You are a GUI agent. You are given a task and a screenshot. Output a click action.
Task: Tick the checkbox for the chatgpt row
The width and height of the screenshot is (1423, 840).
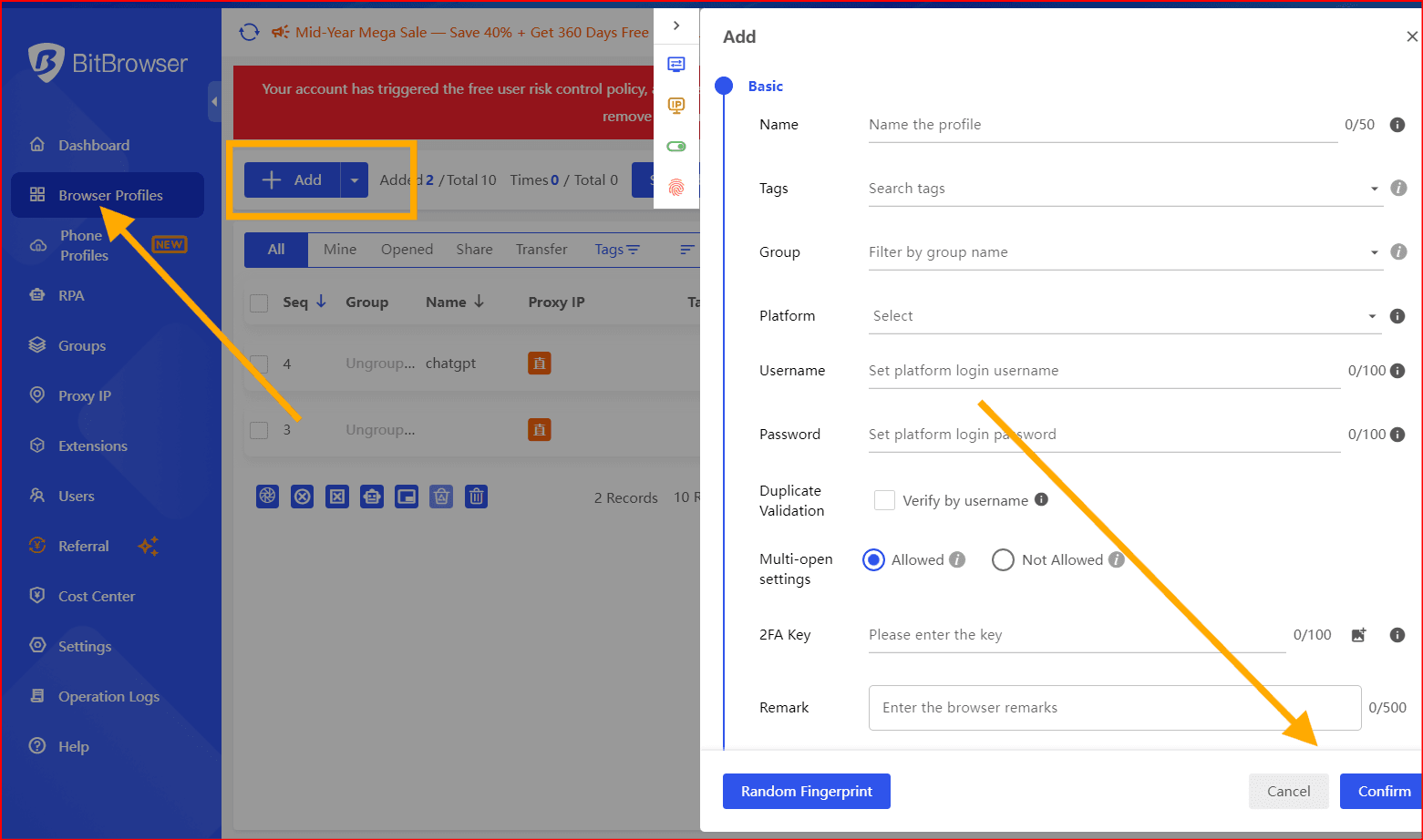click(259, 364)
